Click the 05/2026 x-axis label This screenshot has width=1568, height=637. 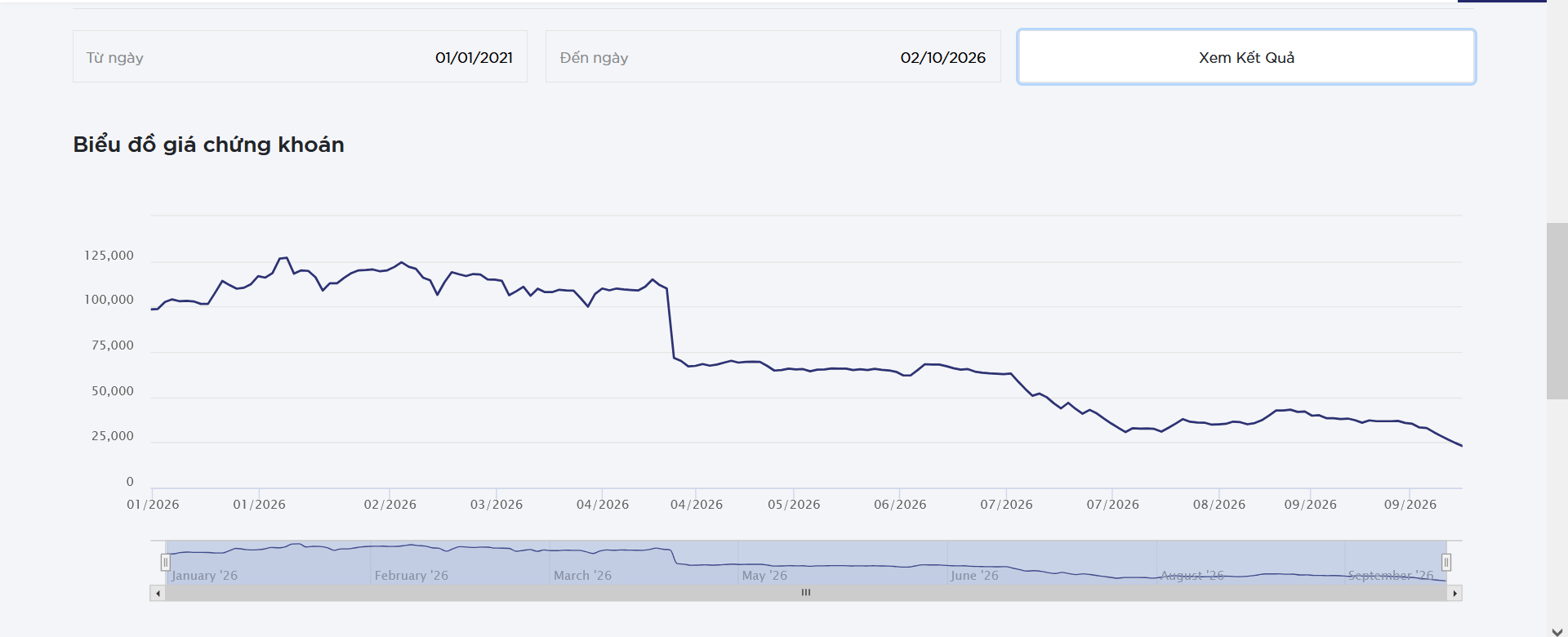[x=794, y=505]
